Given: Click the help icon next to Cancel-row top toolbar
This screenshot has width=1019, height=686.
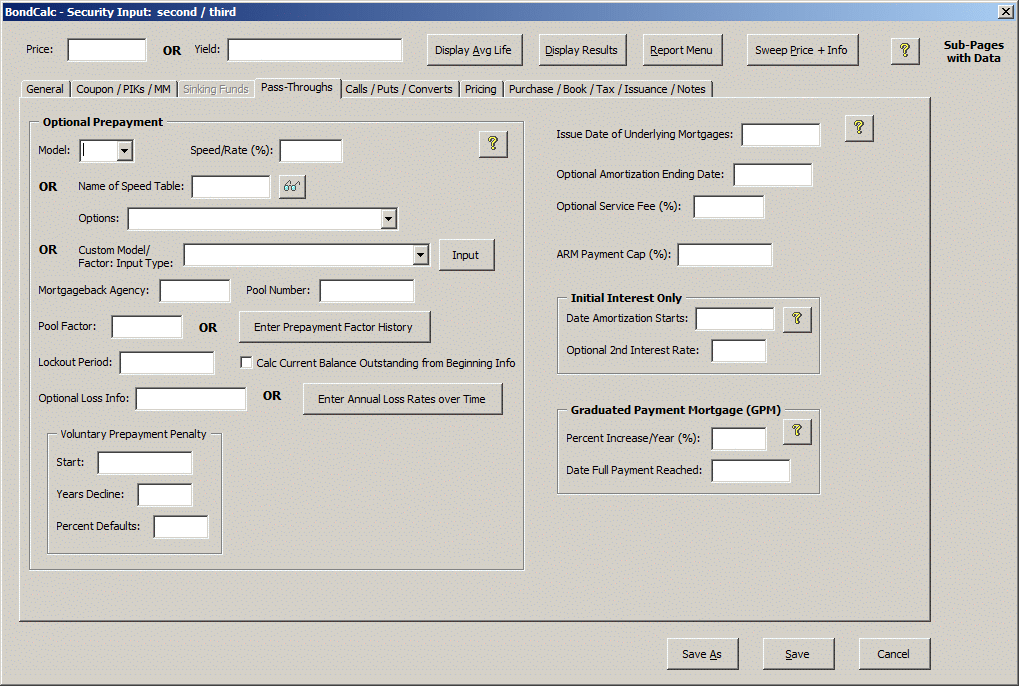Looking at the screenshot, I should click(x=904, y=50).
